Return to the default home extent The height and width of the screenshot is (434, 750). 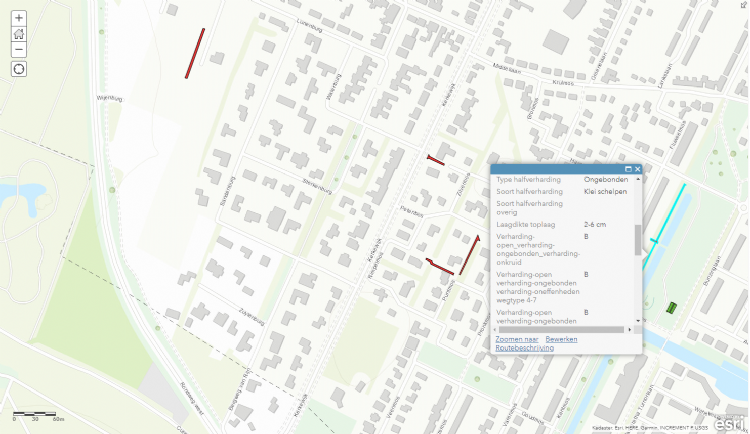coord(19,34)
